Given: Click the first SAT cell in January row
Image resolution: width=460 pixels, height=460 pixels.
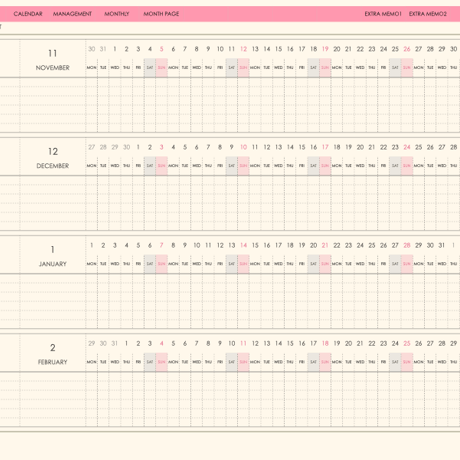Looking at the screenshot, I should (150, 264).
